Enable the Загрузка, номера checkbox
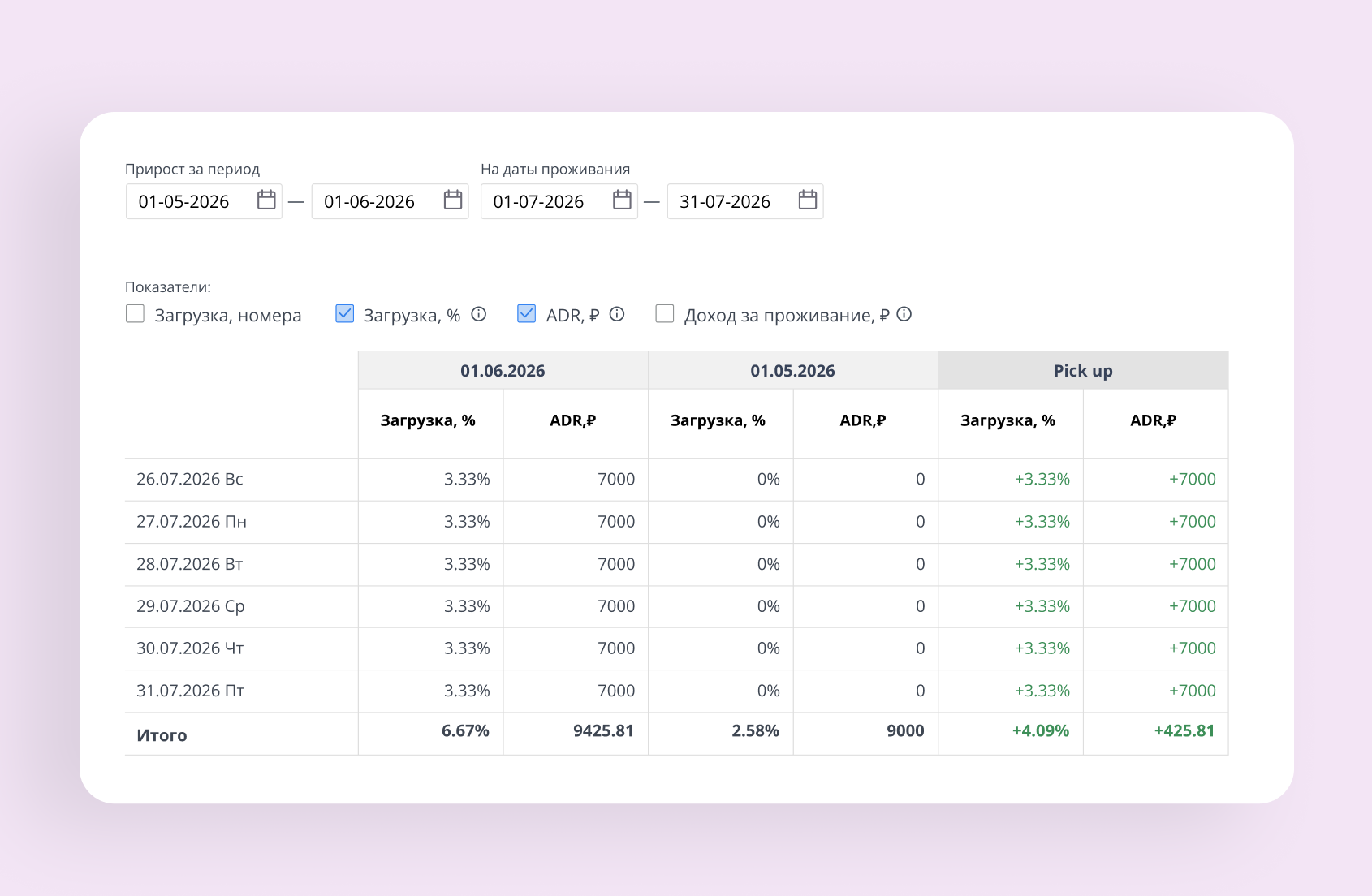The height and width of the screenshot is (896, 1372). pyautogui.click(x=135, y=314)
